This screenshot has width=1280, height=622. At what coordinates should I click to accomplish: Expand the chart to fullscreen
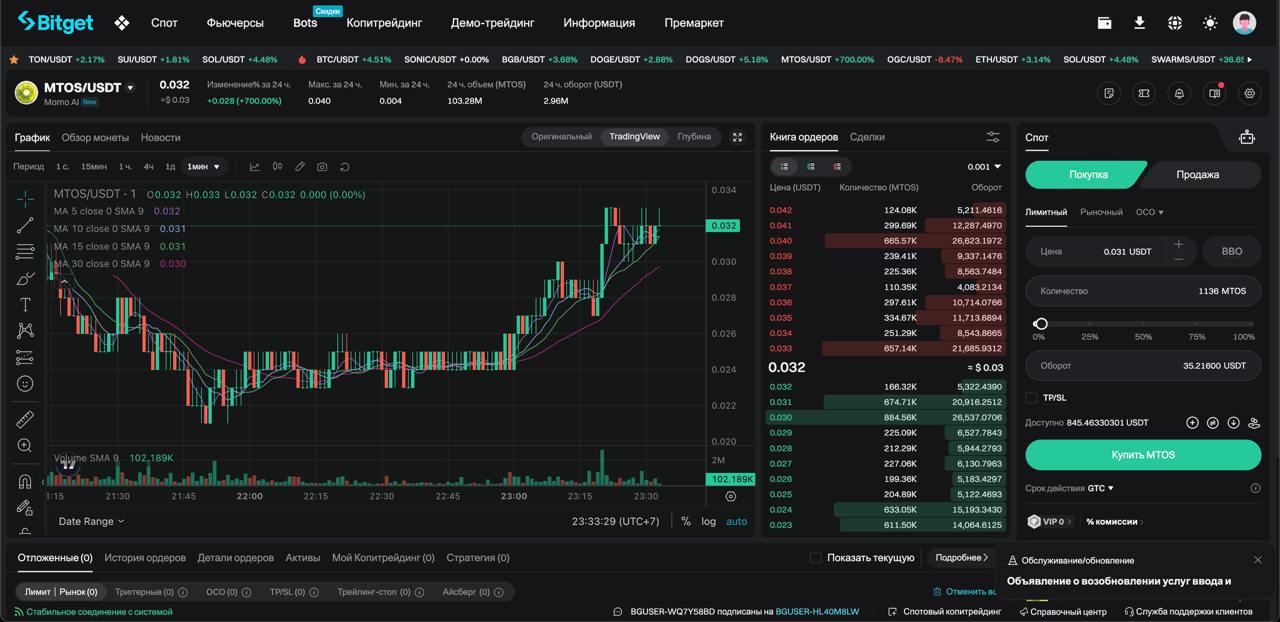[738, 137]
